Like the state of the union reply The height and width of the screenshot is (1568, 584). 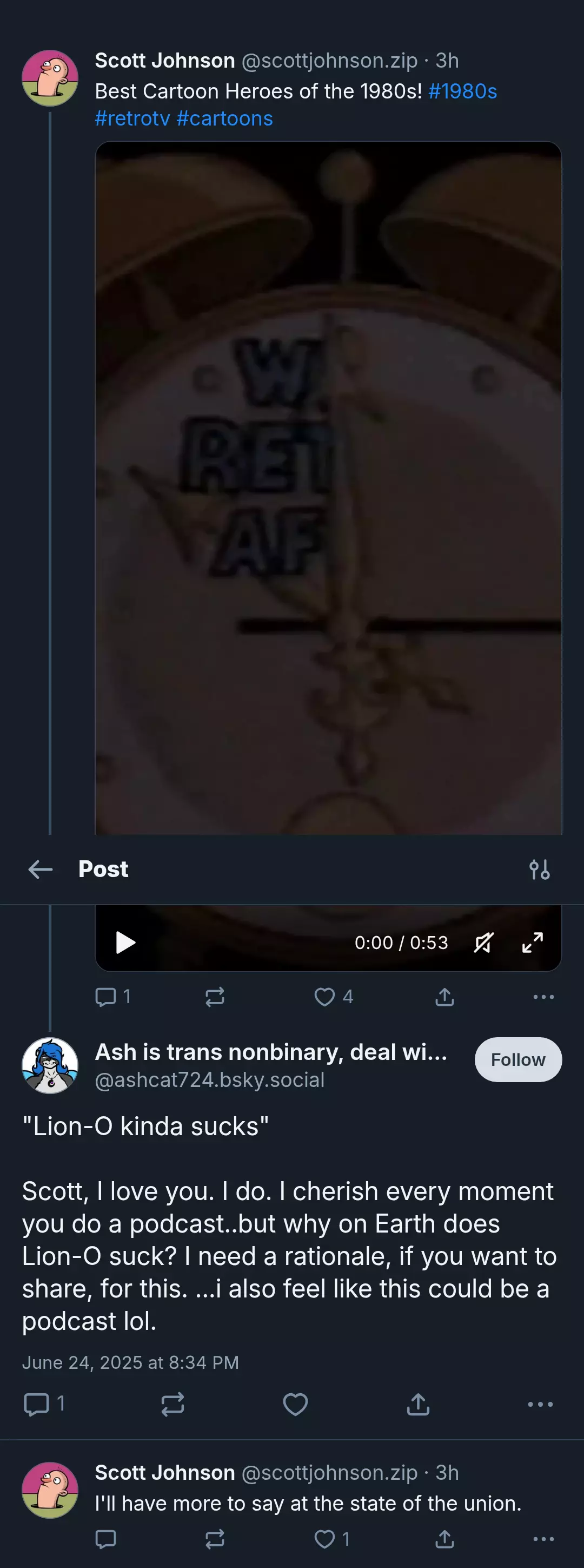click(331, 1539)
